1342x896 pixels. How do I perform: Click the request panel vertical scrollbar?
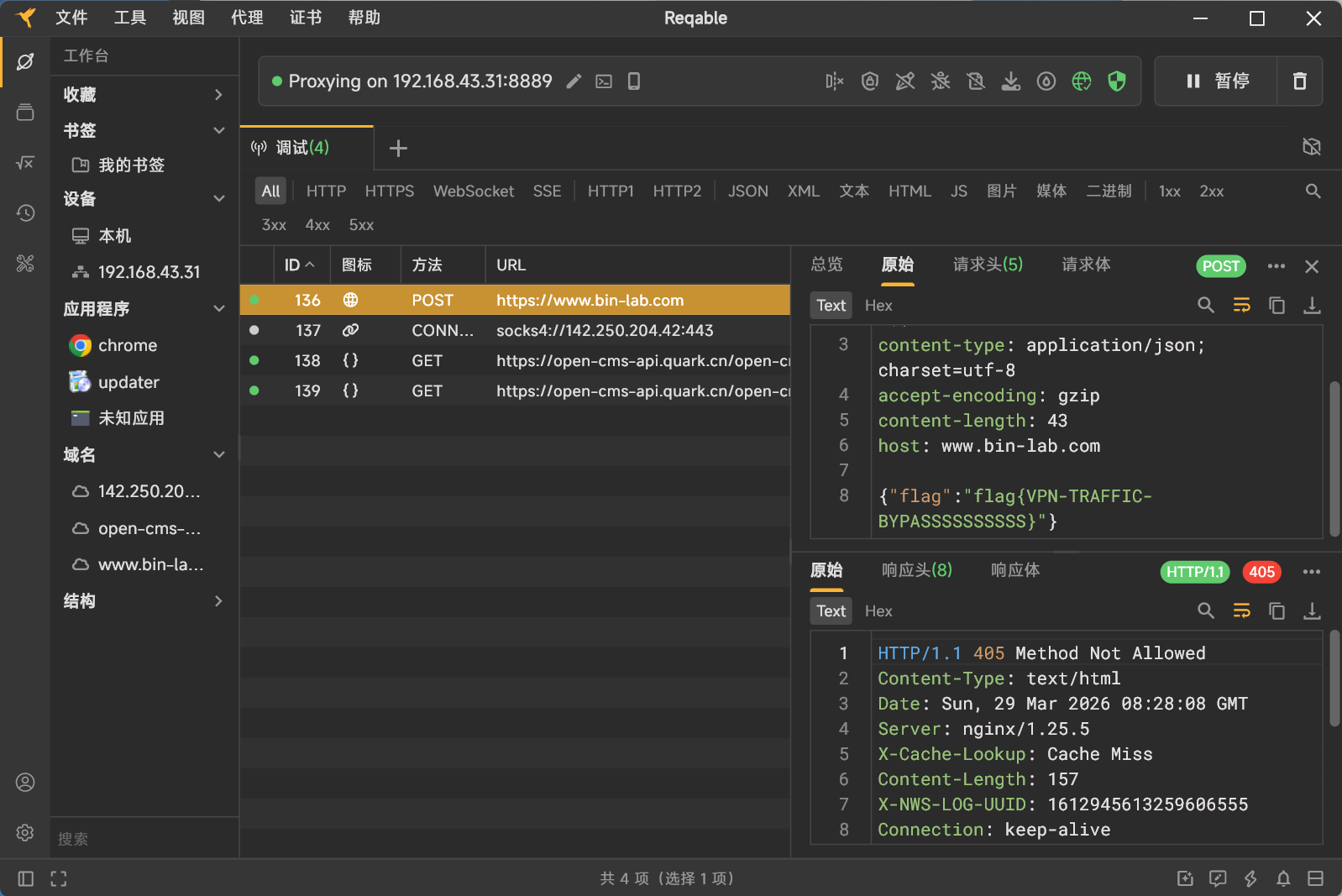tap(1334, 458)
